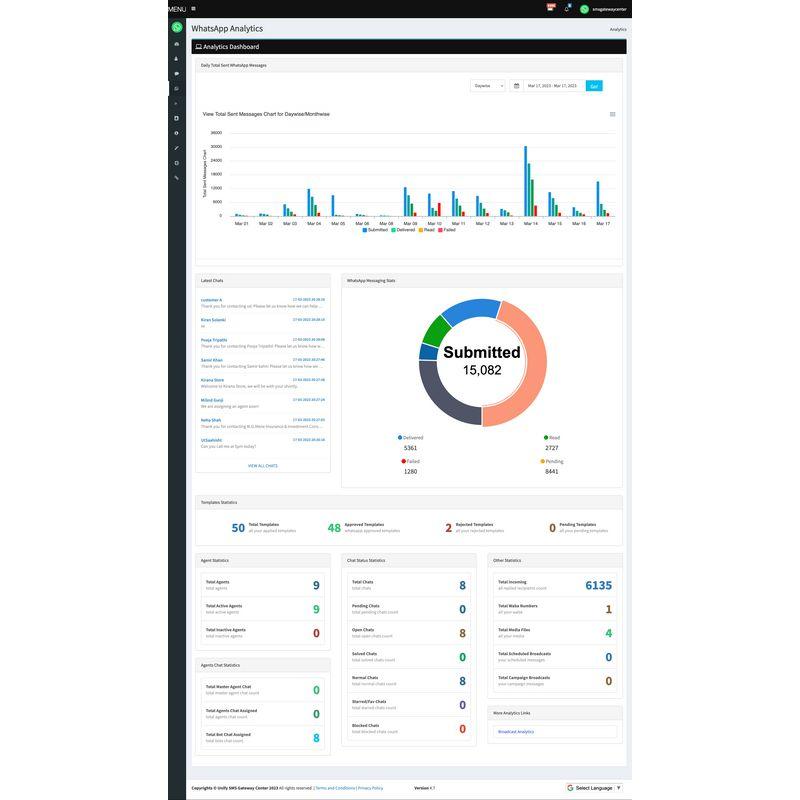The width and height of the screenshot is (800, 800).
Task: Open the Kiran Solanki chat entry
Action: pos(263,323)
